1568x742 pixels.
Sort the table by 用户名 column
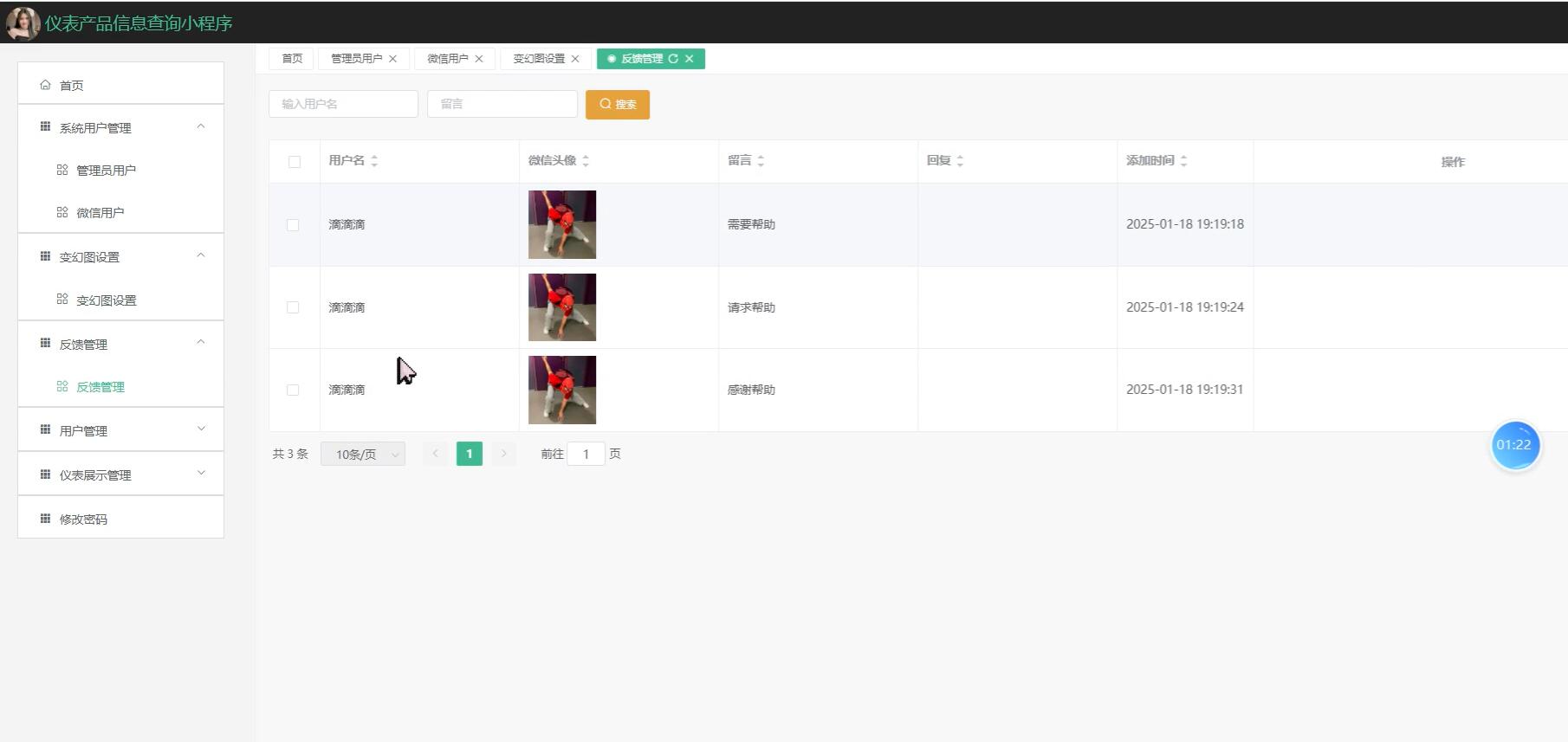tap(374, 161)
